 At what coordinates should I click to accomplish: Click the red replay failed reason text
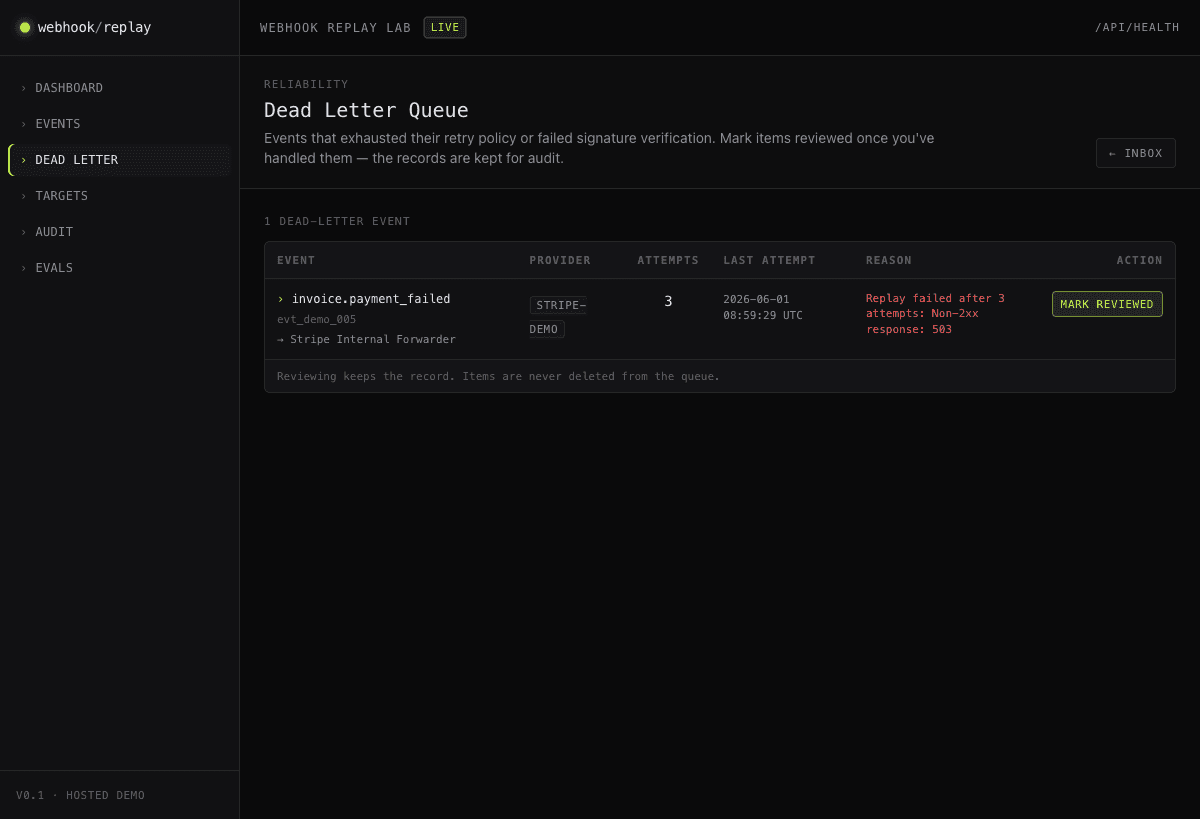pos(935,314)
